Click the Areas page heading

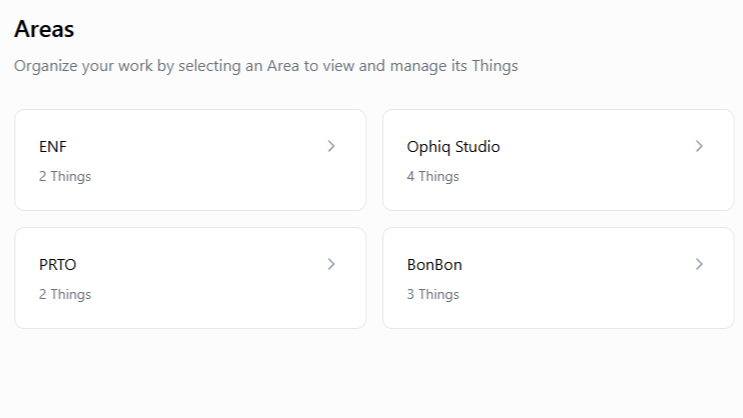[x=44, y=29]
